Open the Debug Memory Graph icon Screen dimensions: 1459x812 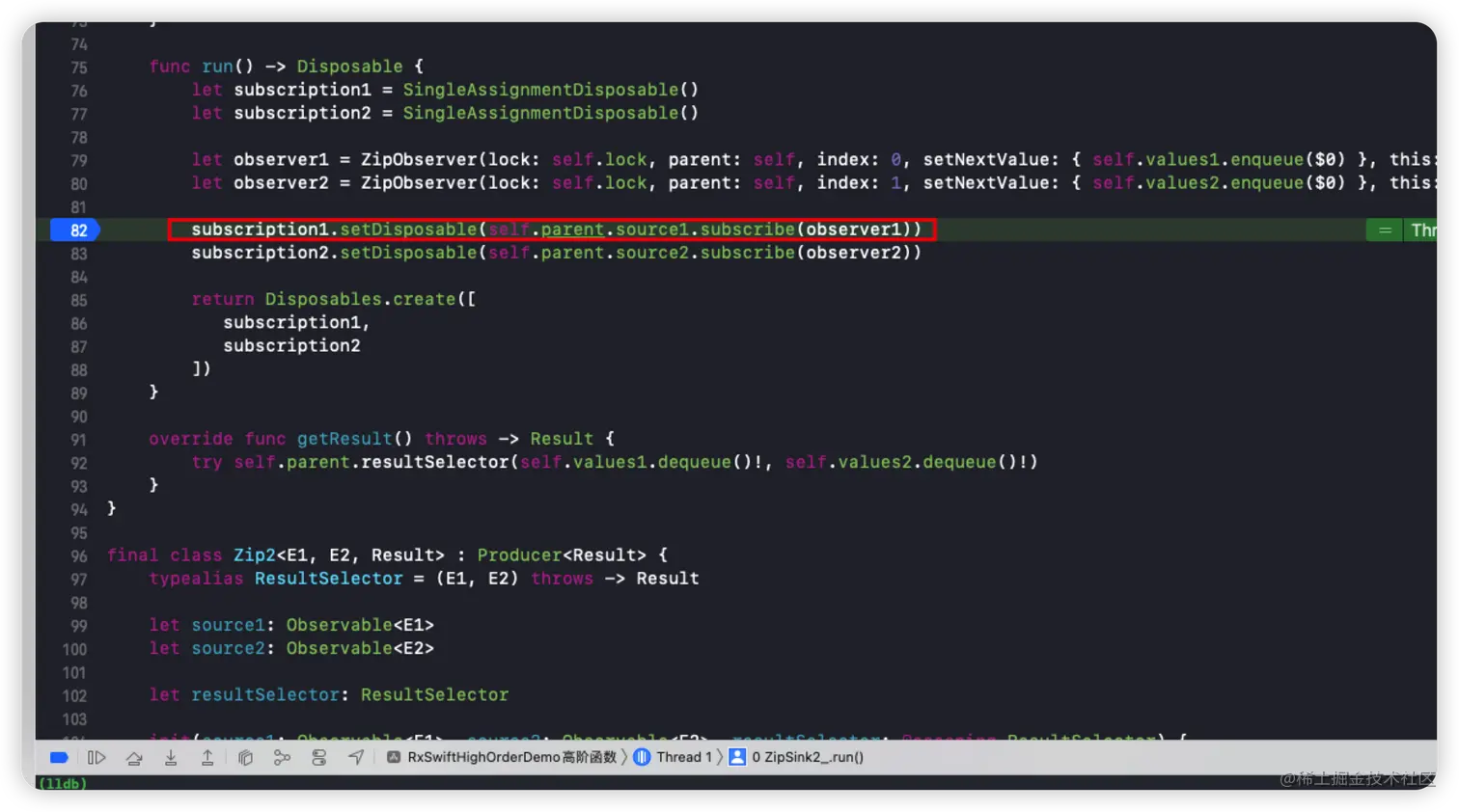pyautogui.click(x=282, y=758)
